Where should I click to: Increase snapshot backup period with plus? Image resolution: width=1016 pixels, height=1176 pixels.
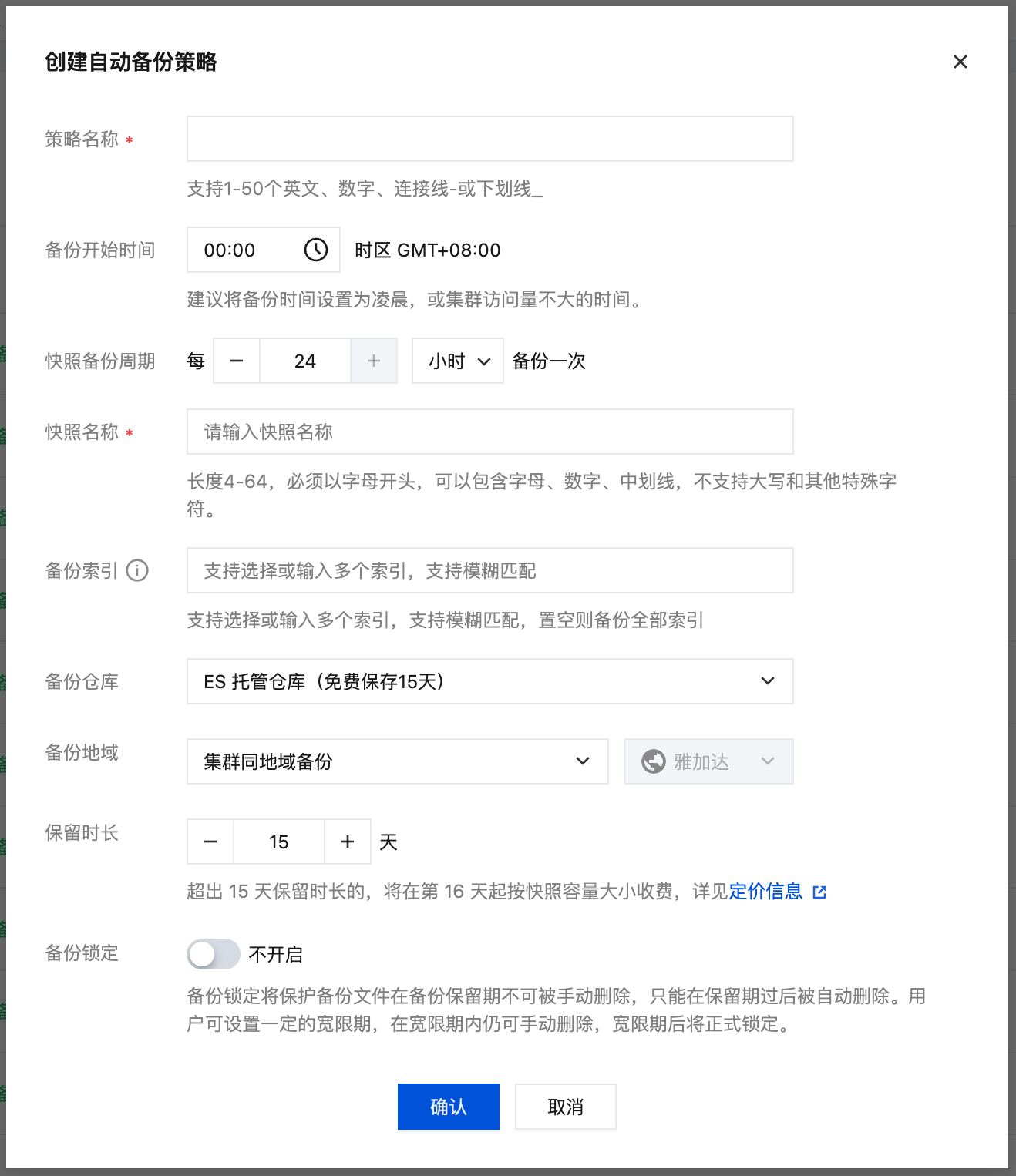[x=374, y=361]
